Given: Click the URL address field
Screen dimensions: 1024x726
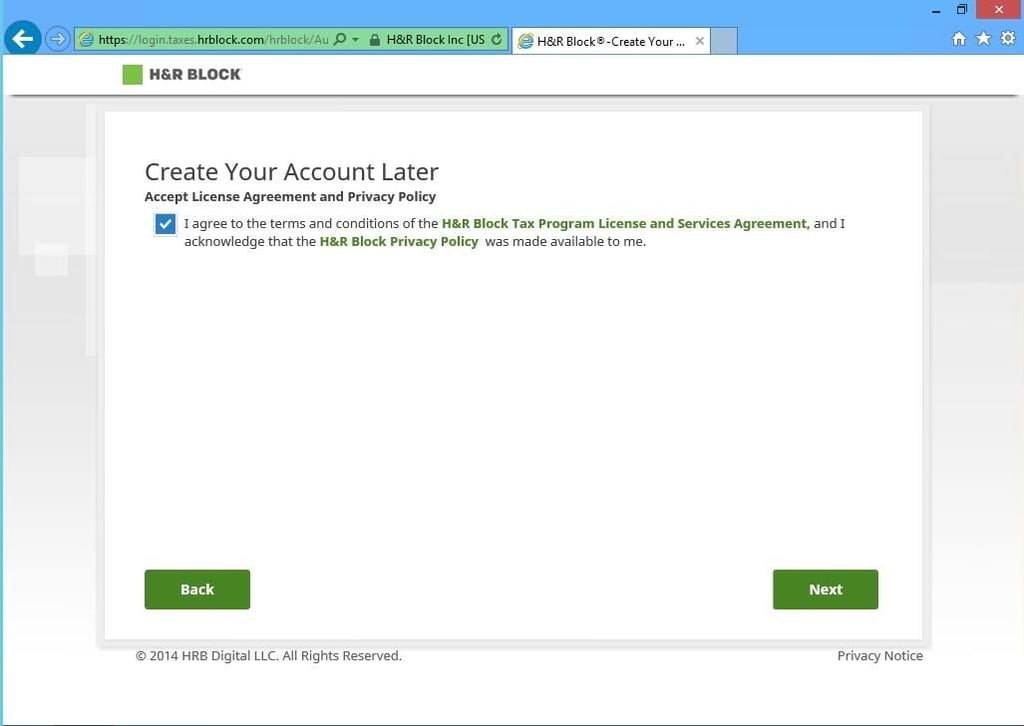Looking at the screenshot, I should [x=214, y=40].
